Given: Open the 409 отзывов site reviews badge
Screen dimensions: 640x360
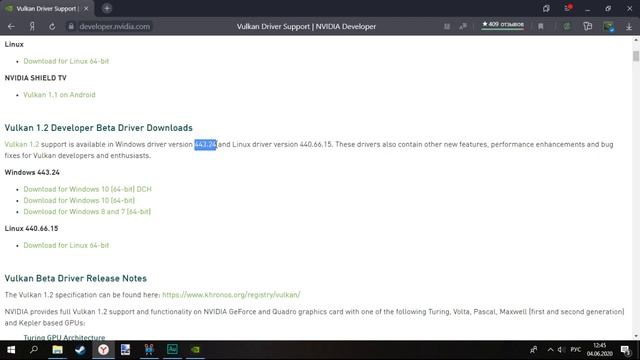Looking at the screenshot, I should [x=503, y=25].
